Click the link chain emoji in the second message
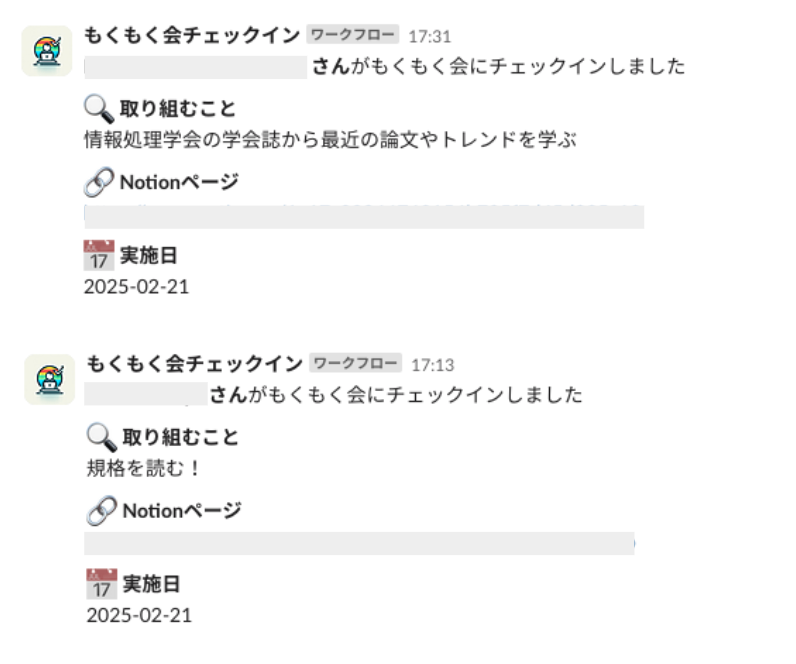Screen dimensions: 796x664 102,511
